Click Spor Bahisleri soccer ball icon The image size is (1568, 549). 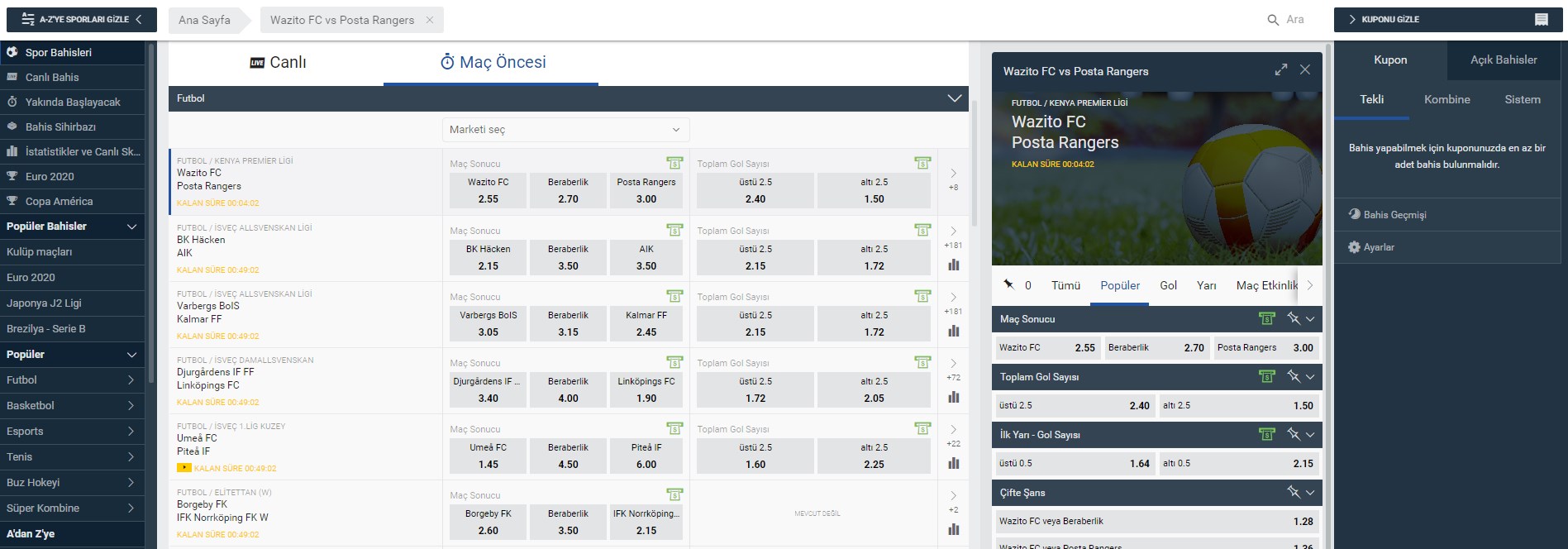pyautogui.click(x=12, y=52)
